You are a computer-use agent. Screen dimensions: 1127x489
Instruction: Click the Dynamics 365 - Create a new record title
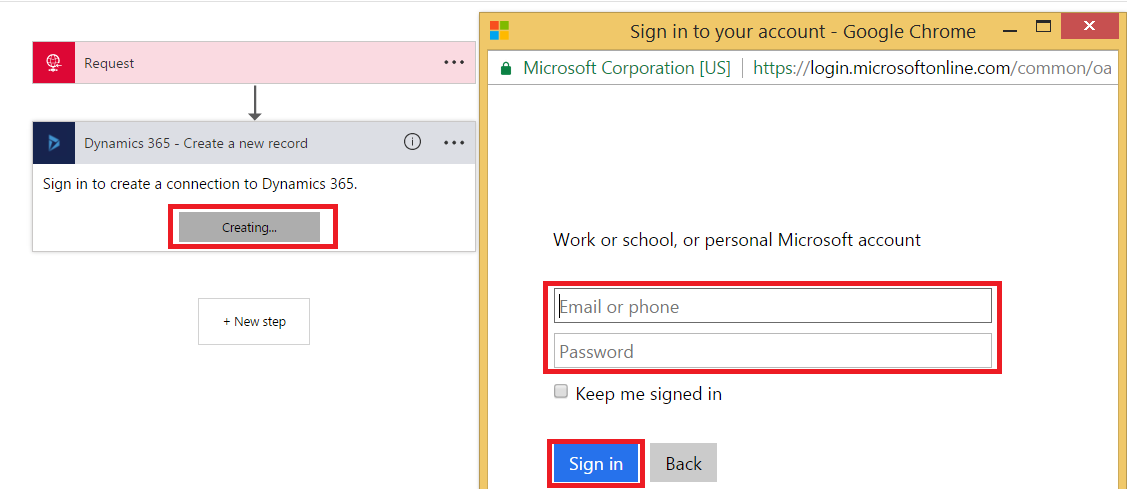pyautogui.click(x=196, y=143)
